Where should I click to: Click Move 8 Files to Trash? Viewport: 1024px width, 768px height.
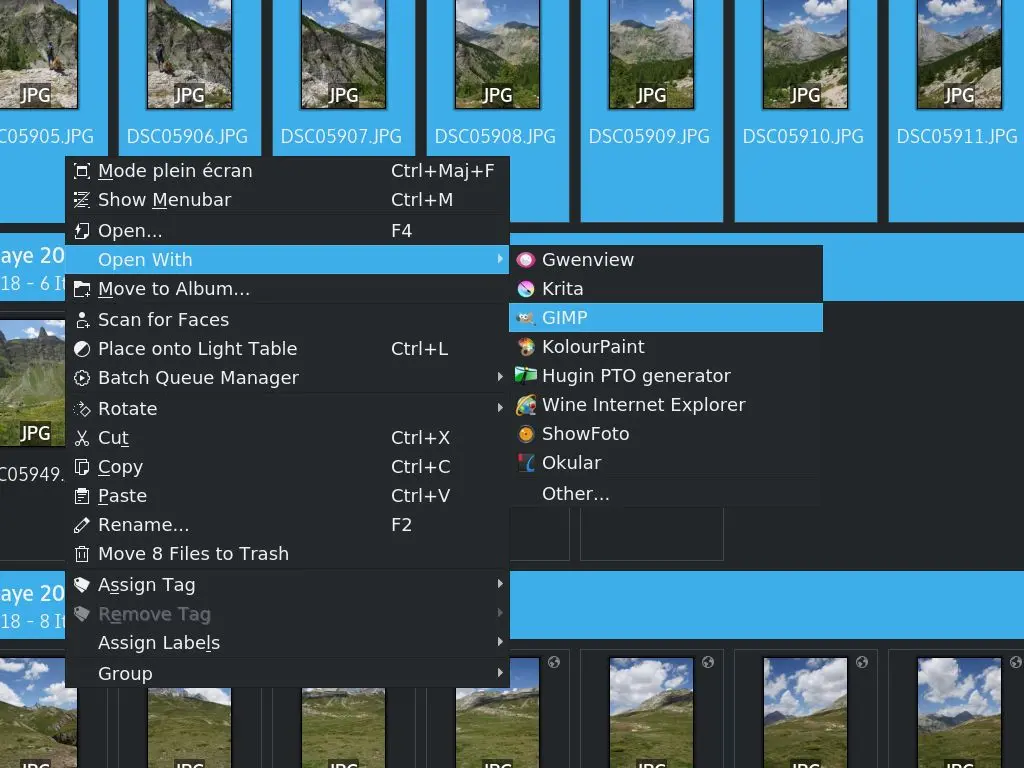click(193, 553)
